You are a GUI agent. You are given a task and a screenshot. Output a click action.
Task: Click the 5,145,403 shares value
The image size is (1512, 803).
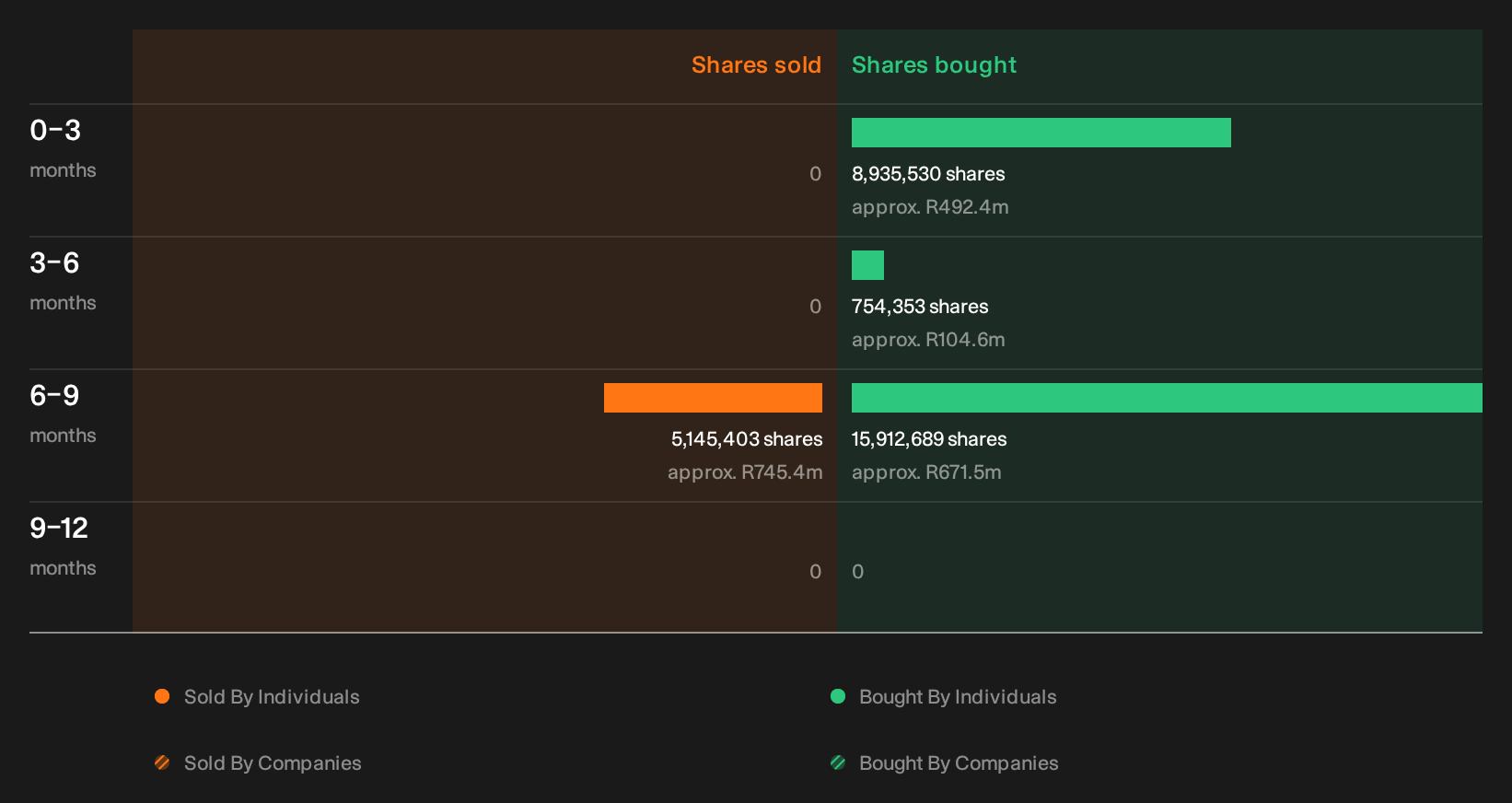[x=747, y=439]
